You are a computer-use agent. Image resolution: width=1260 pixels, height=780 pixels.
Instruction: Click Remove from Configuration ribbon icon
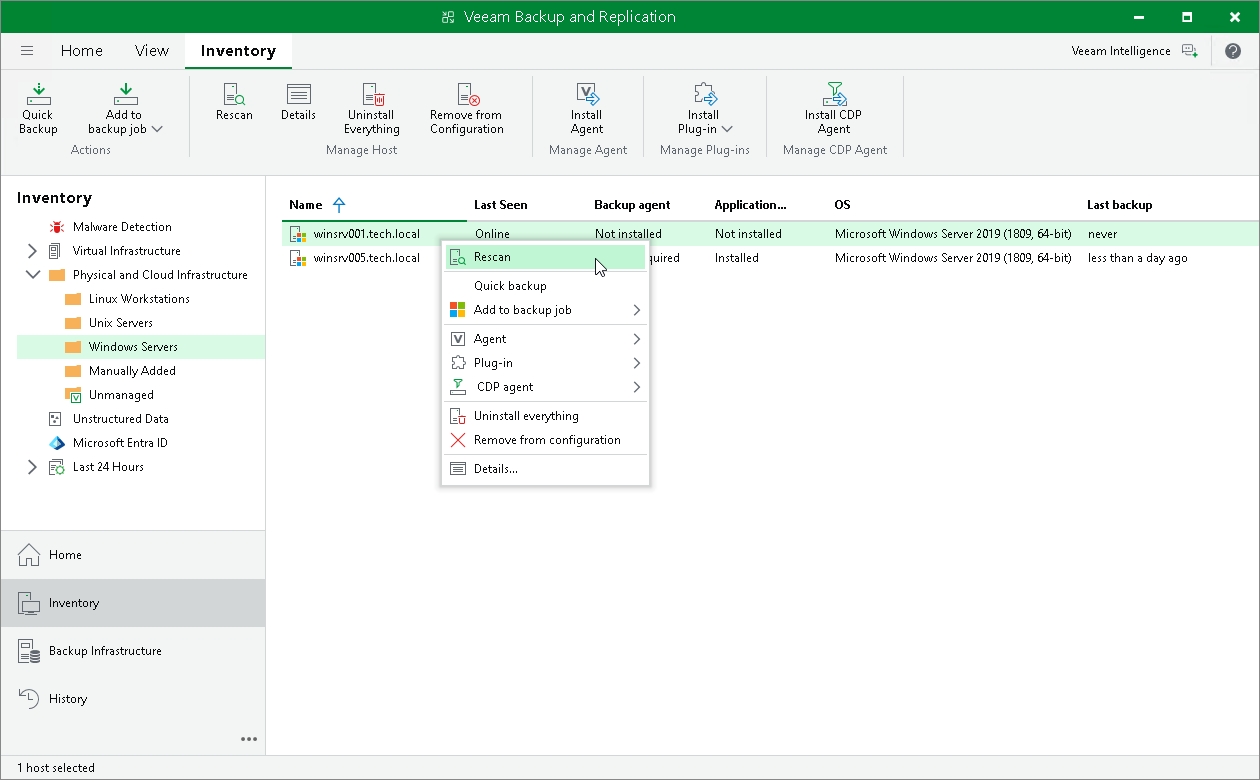click(467, 108)
